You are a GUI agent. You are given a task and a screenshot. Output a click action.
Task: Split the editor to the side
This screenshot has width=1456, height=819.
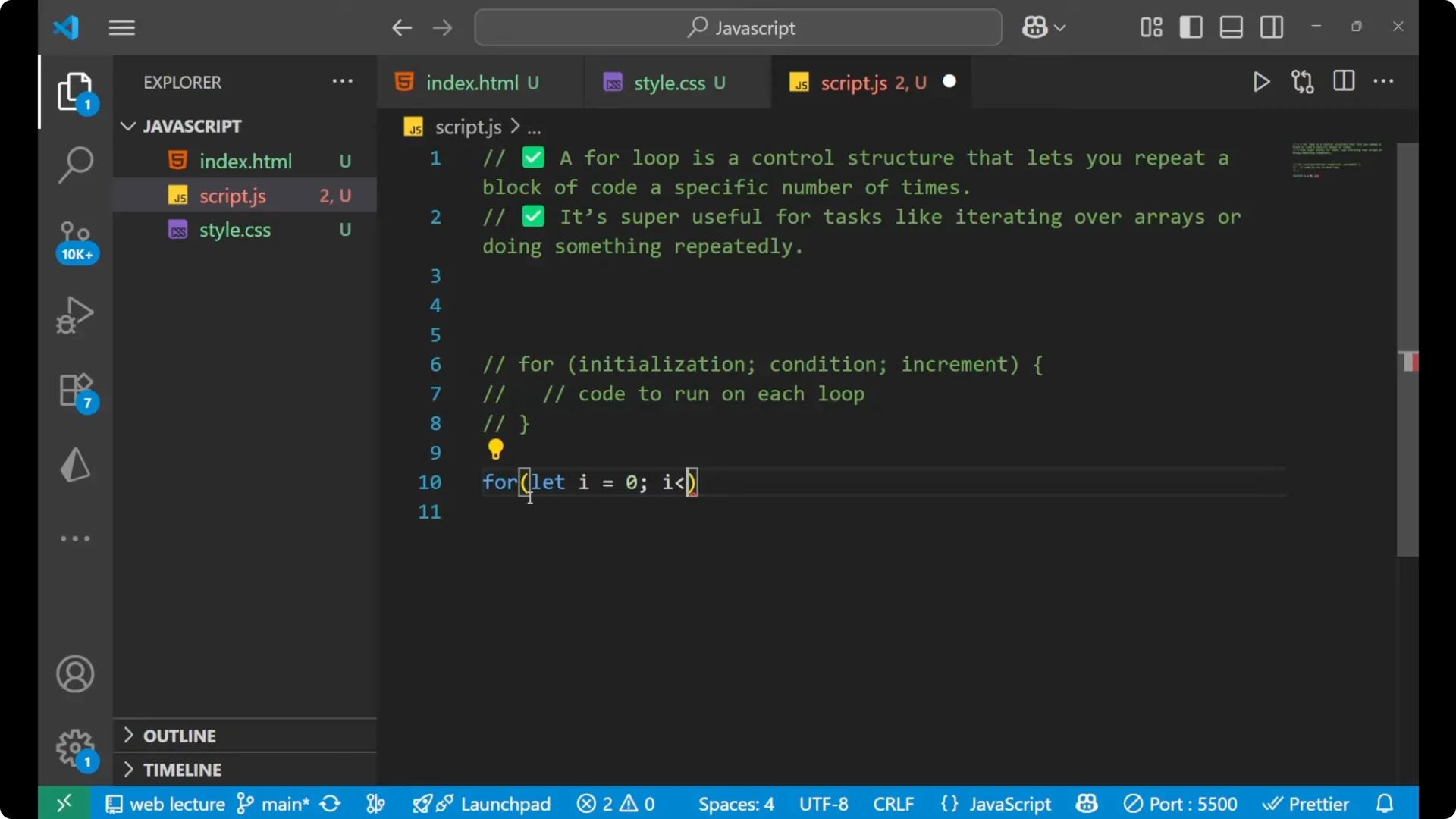point(1343,81)
